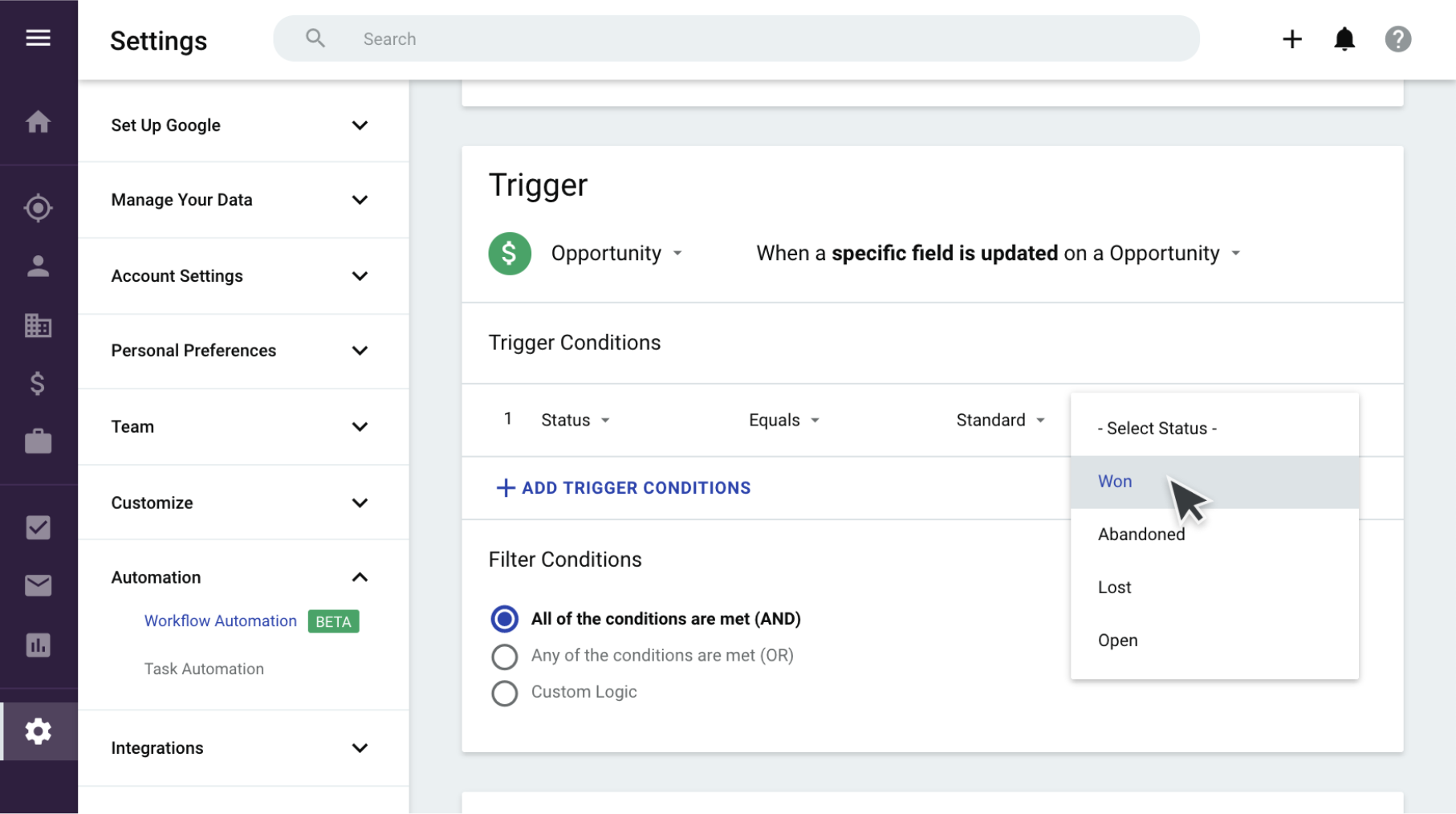Open the opportunities dollar icon in sidebar
Viewport: 1456px width, 814px height.
point(38,384)
